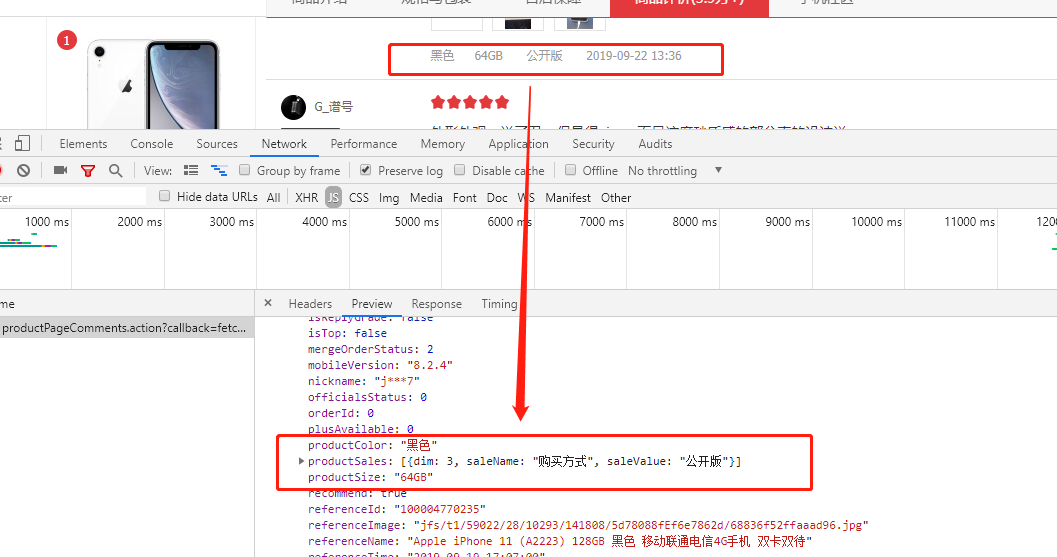Select the referenceId "100004770235" line
This screenshot has height=557, width=1057.
pyautogui.click(x=396, y=509)
